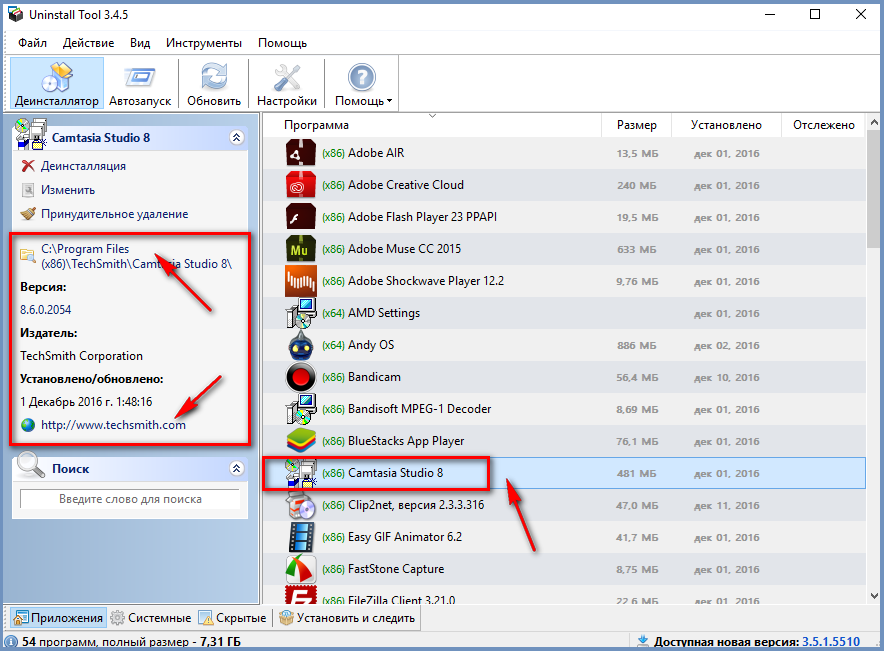The height and width of the screenshot is (651, 884).
Task: Open the Camtasia Studio 8 install folder path
Action: 136,256
